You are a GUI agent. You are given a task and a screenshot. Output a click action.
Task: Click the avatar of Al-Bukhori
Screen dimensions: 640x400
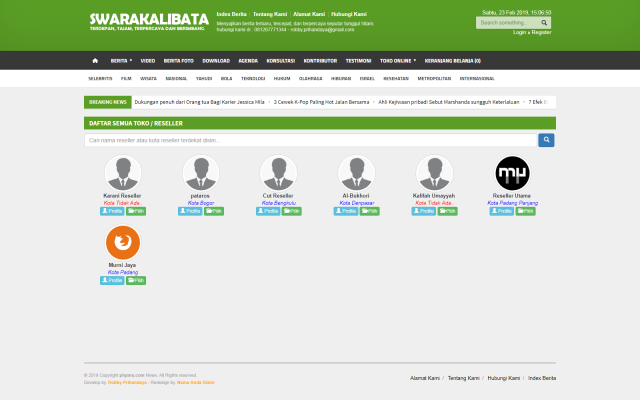click(356, 172)
